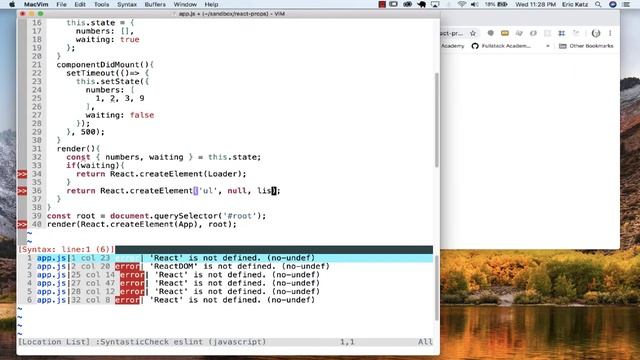Image resolution: width=640 pixels, height=360 pixels.
Task: Click the Wed 11:28 PM clock
Action: tap(536, 4)
